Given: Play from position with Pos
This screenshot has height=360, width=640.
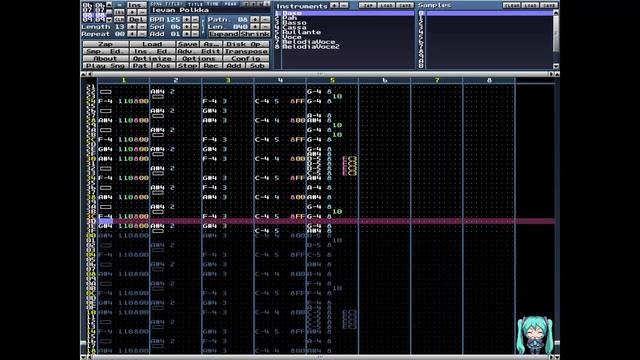Looking at the screenshot, I should (163, 66).
